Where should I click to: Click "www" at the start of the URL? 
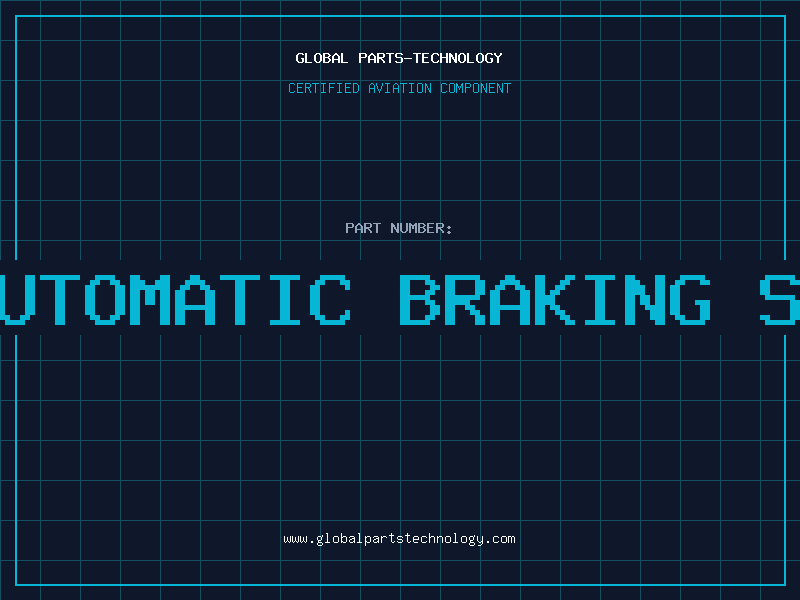(296, 539)
